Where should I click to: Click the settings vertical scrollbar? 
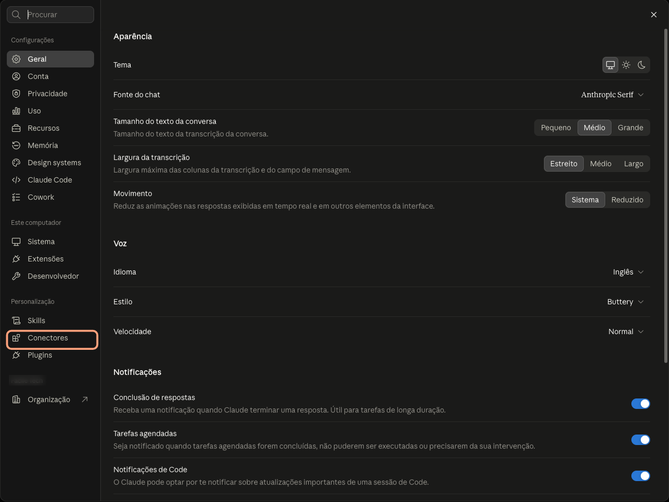click(x=665, y=196)
